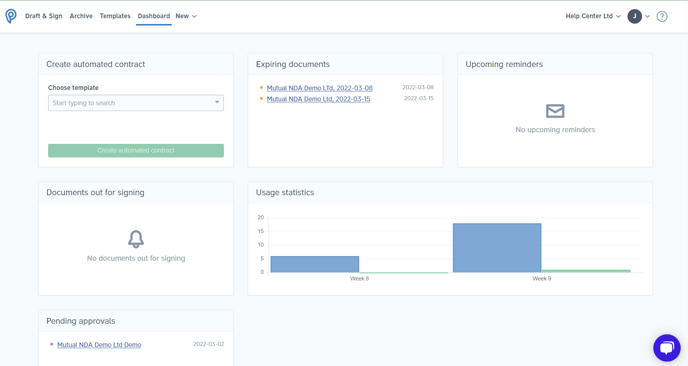This screenshot has width=688, height=366.
Task: Expand the user account chevron
Action: [647, 16]
